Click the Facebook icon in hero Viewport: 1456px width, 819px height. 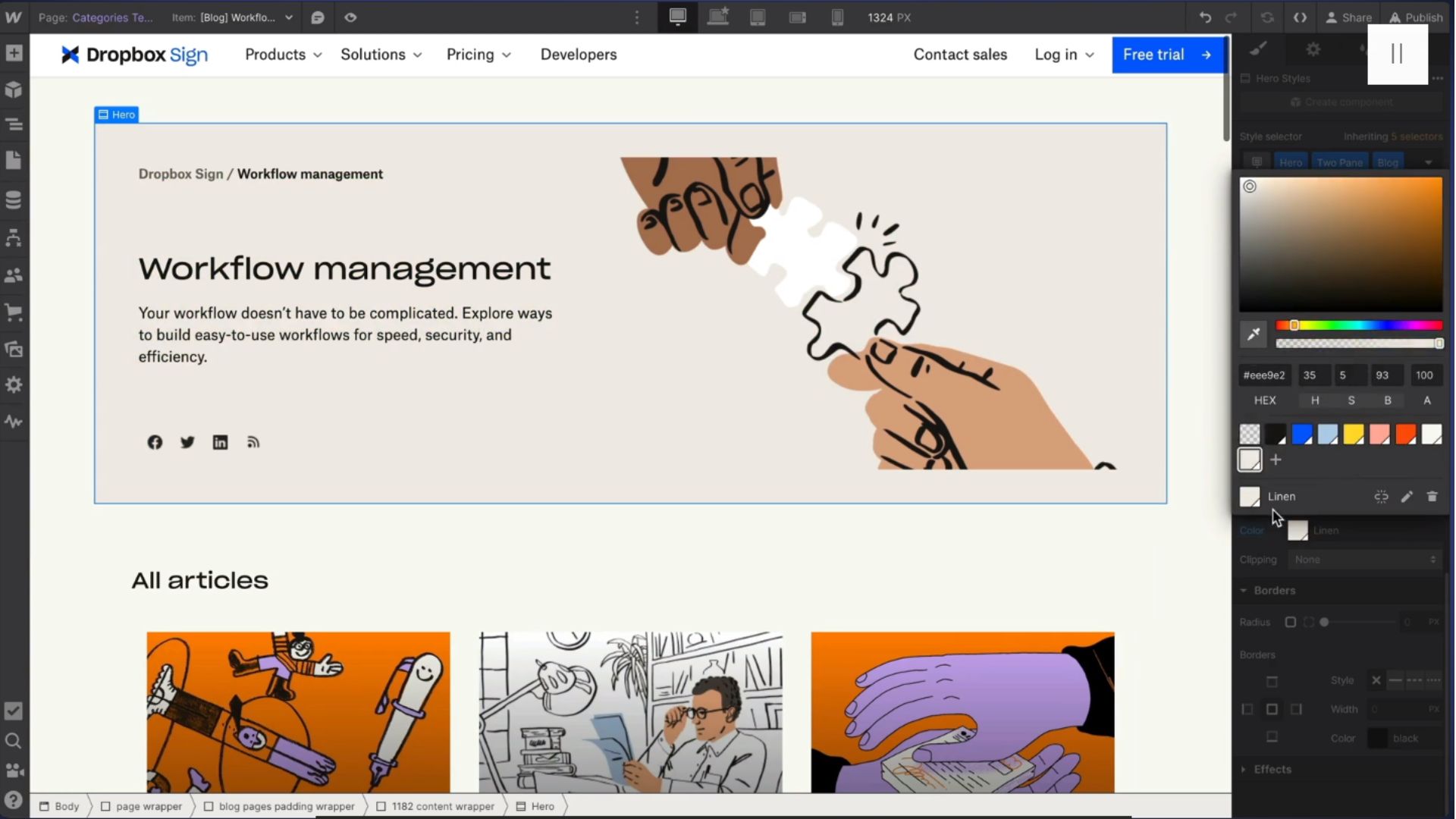[155, 442]
